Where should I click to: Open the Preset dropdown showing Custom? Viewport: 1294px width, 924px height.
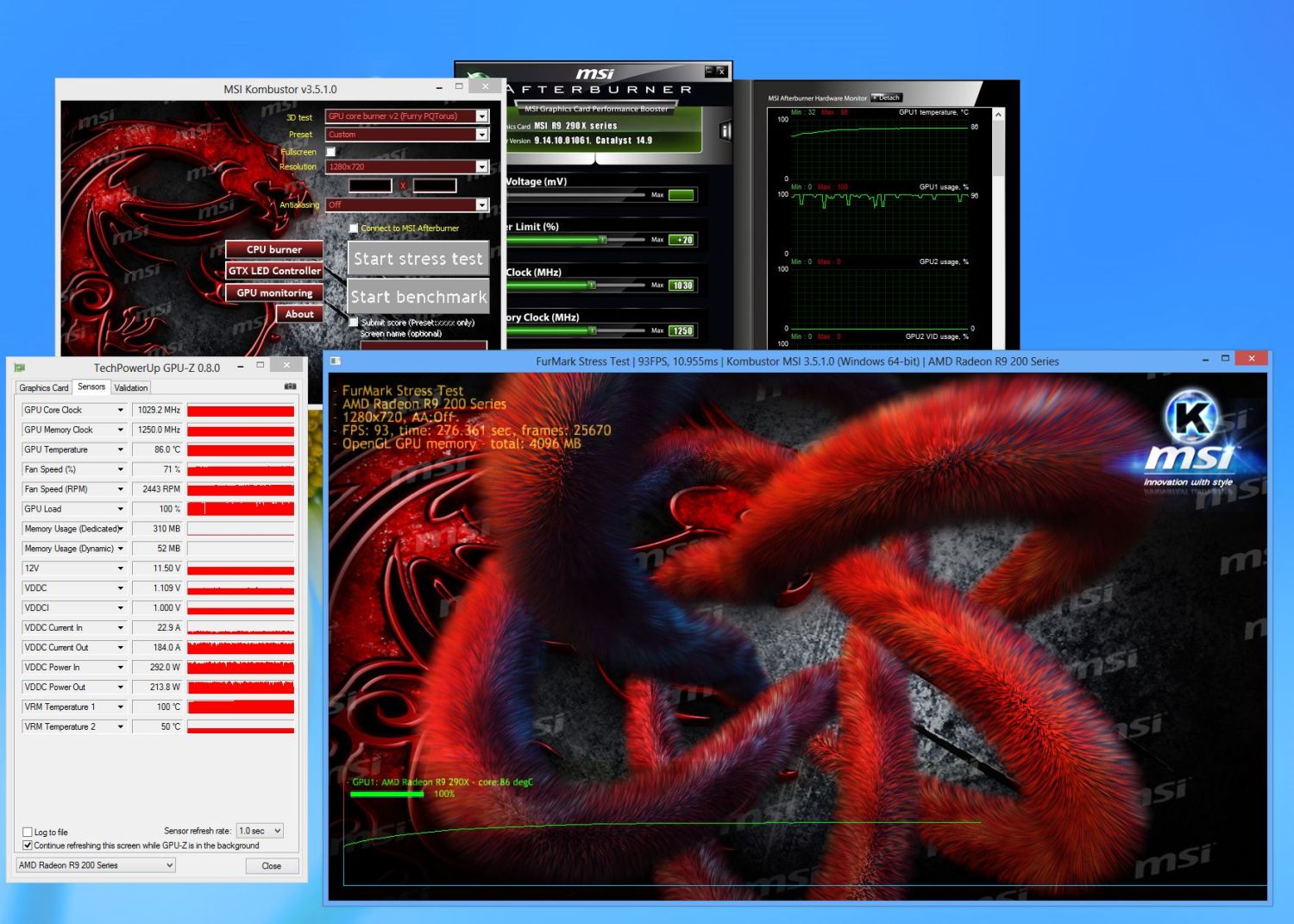482,135
